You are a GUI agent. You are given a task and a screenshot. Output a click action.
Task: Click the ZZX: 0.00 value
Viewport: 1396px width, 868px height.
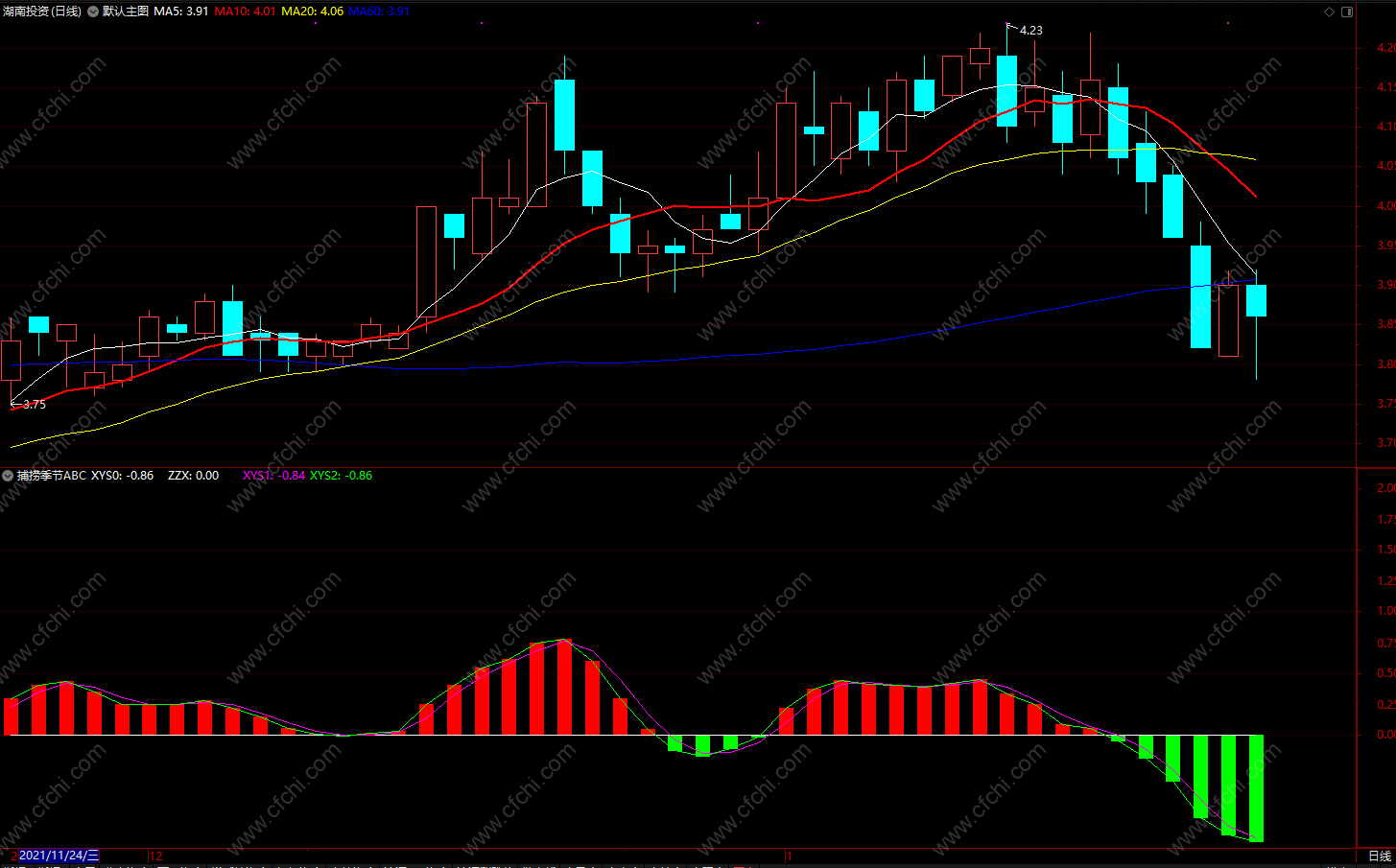pos(193,476)
